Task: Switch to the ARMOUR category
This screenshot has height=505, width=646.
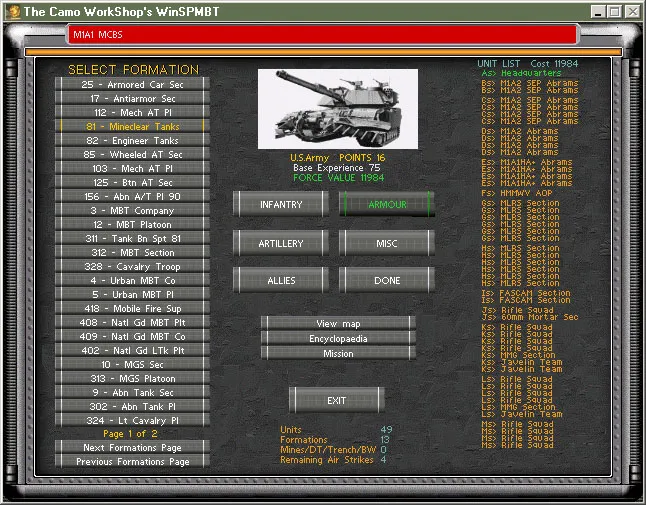Action: (x=387, y=204)
